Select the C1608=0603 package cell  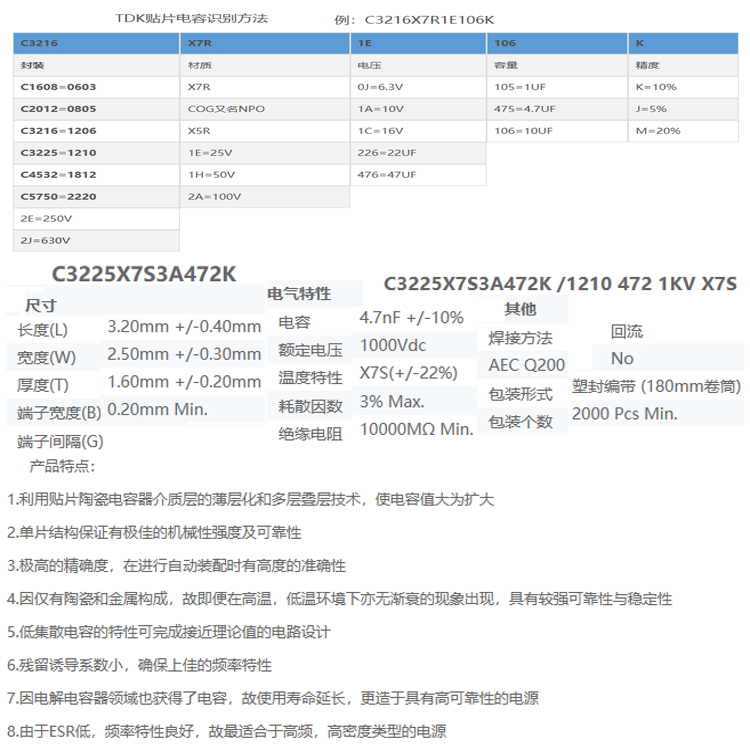pyautogui.click(x=96, y=87)
